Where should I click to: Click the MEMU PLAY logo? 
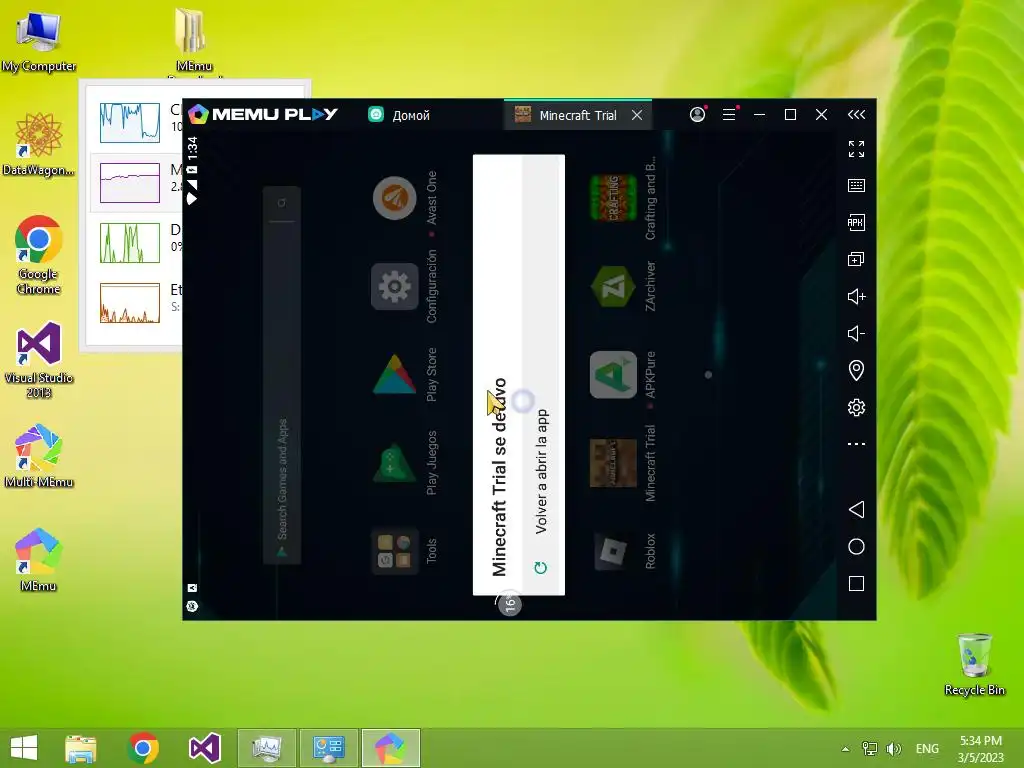tap(263, 114)
